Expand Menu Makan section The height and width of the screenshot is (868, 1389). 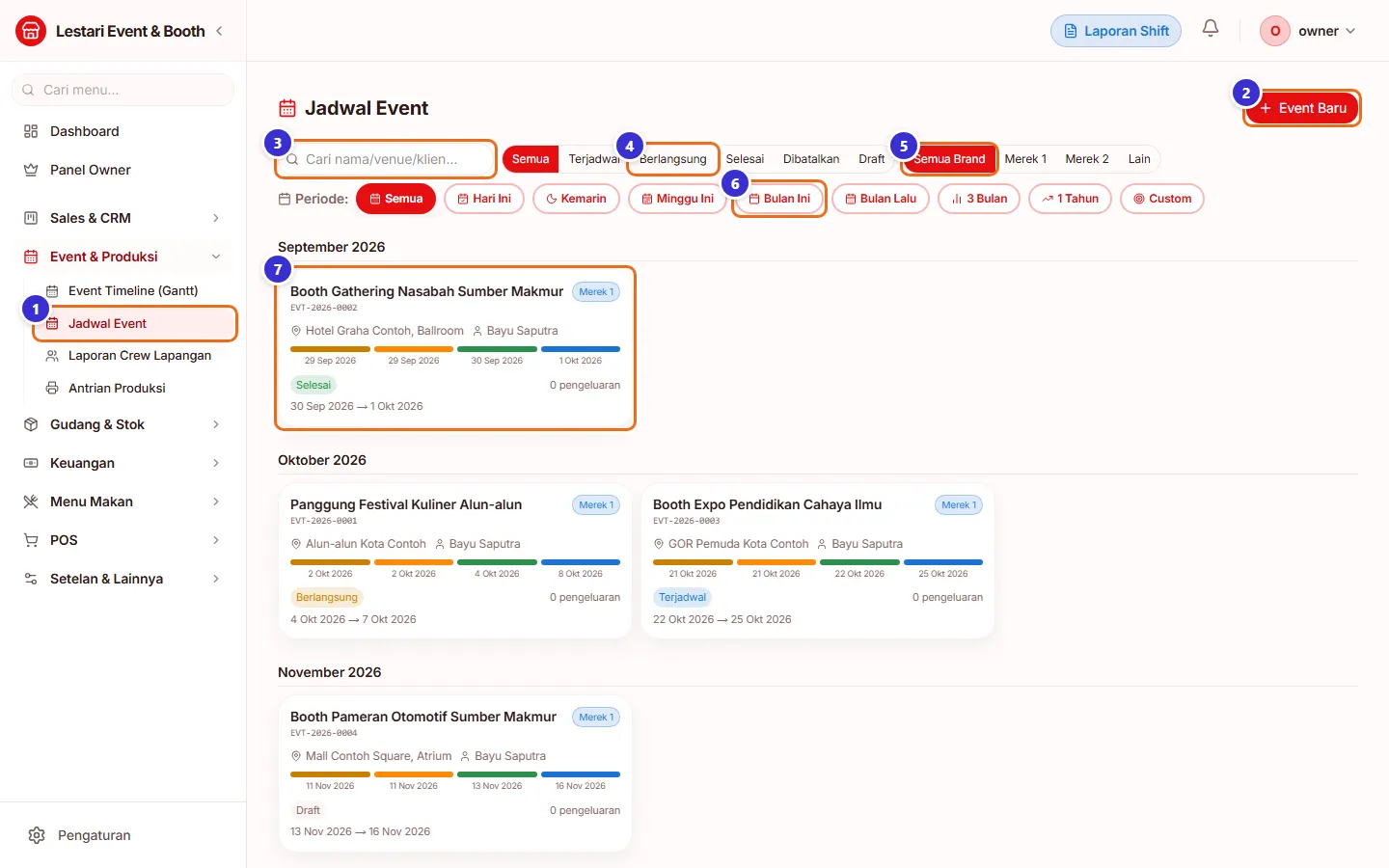(123, 502)
